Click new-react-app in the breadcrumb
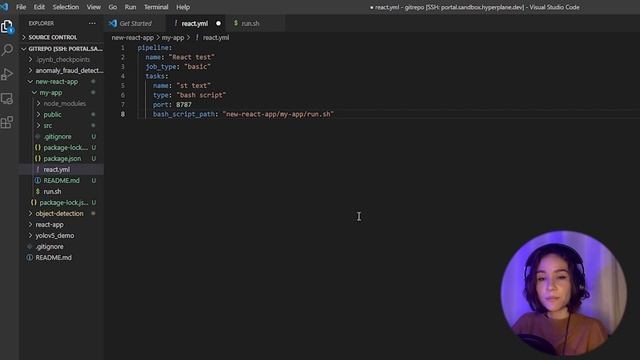This screenshot has height=360, width=640. pyautogui.click(x=133, y=38)
